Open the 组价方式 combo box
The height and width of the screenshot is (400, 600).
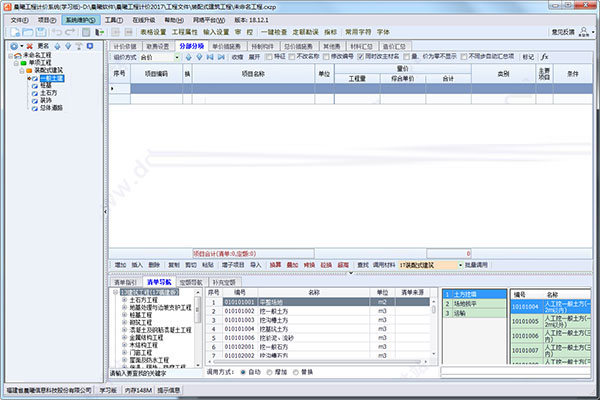(160, 57)
